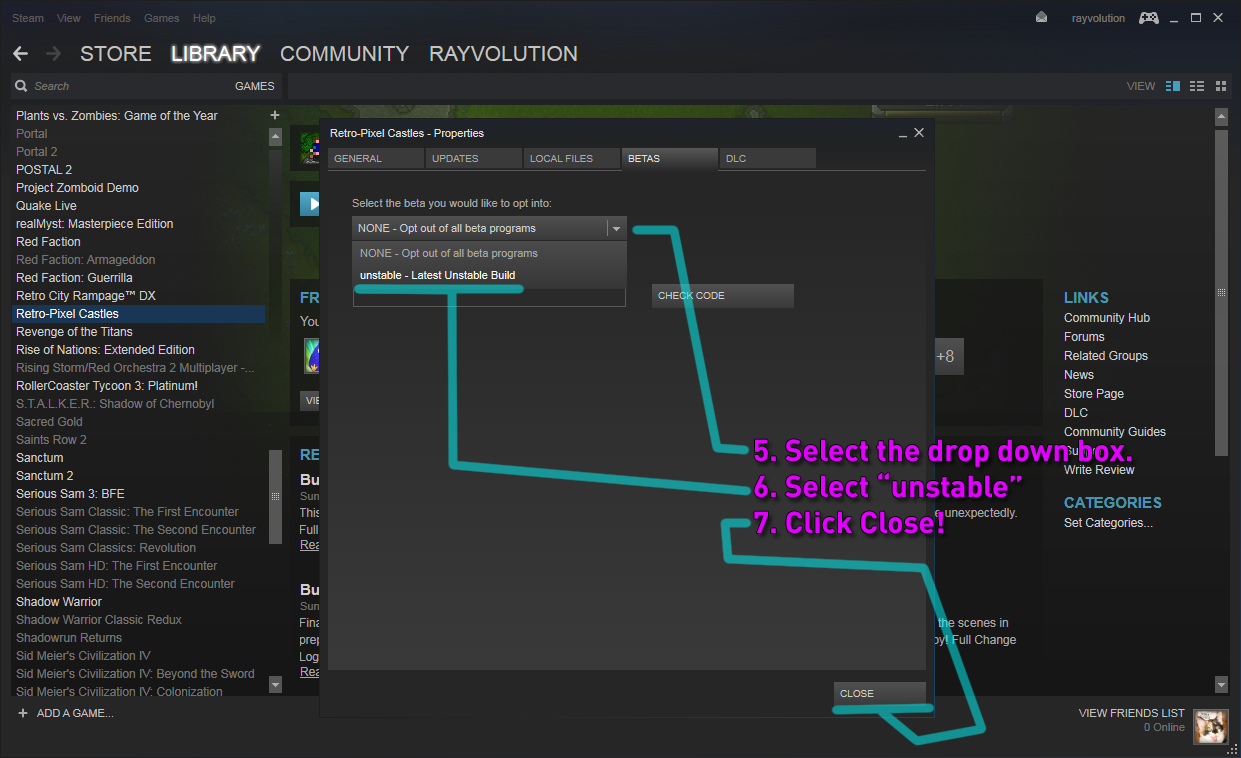Close the Properties dialog with X
1241x758 pixels.
point(919,133)
